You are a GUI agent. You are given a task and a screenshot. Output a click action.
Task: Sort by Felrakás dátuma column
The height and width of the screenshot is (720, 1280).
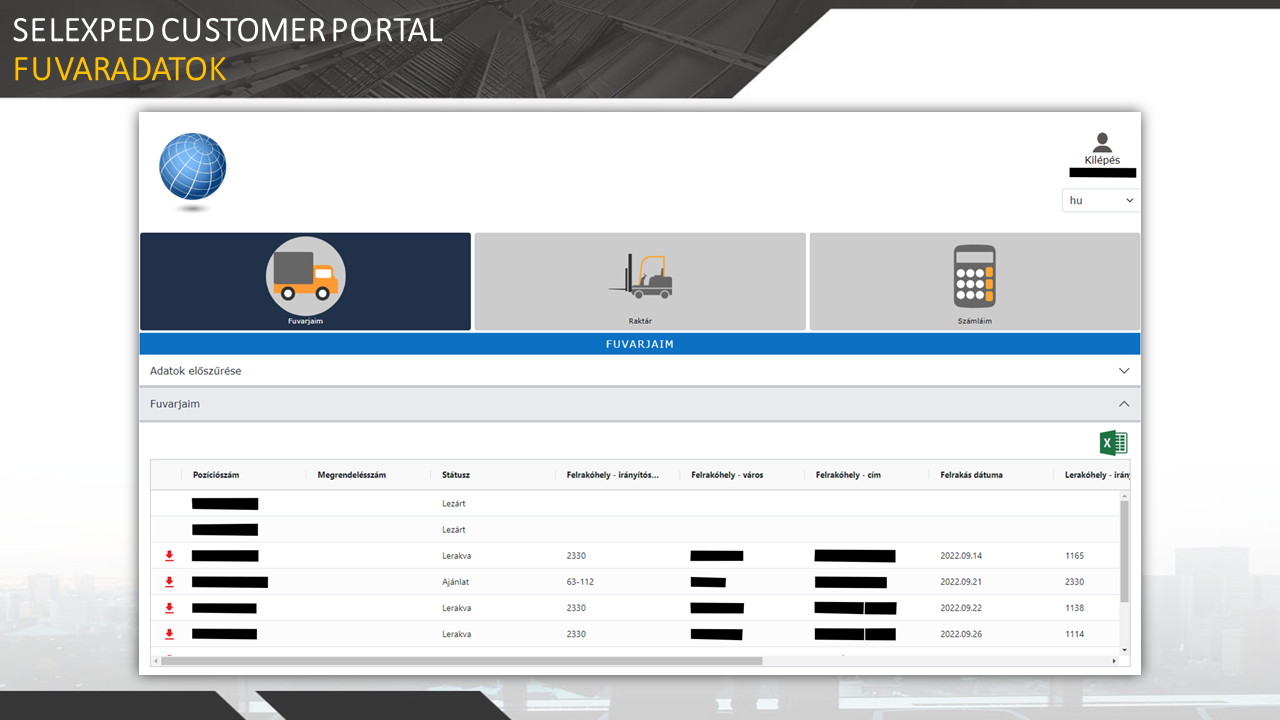click(x=971, y=475)
